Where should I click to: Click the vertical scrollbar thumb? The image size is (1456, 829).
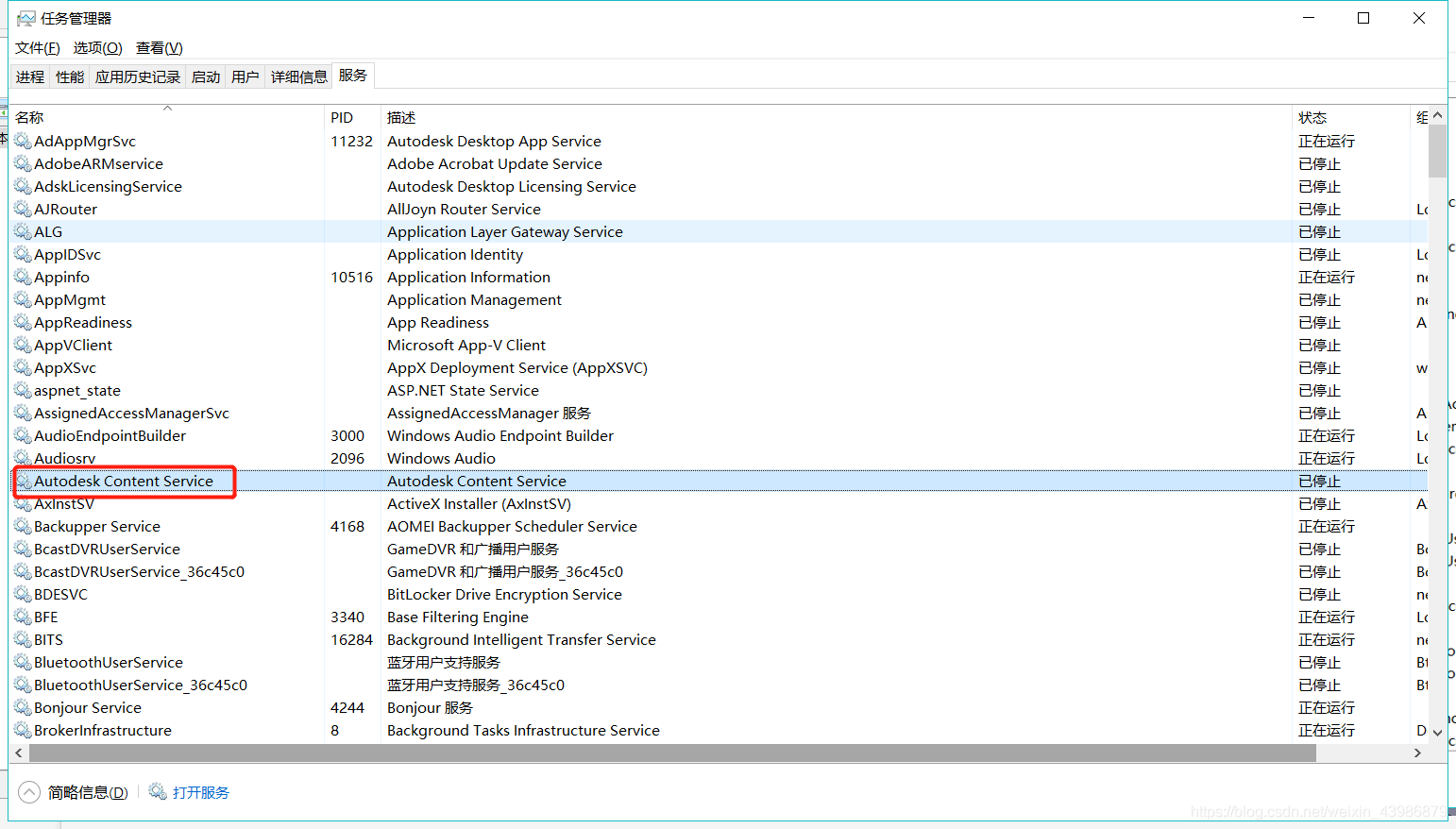click(x=1437, y=151)
